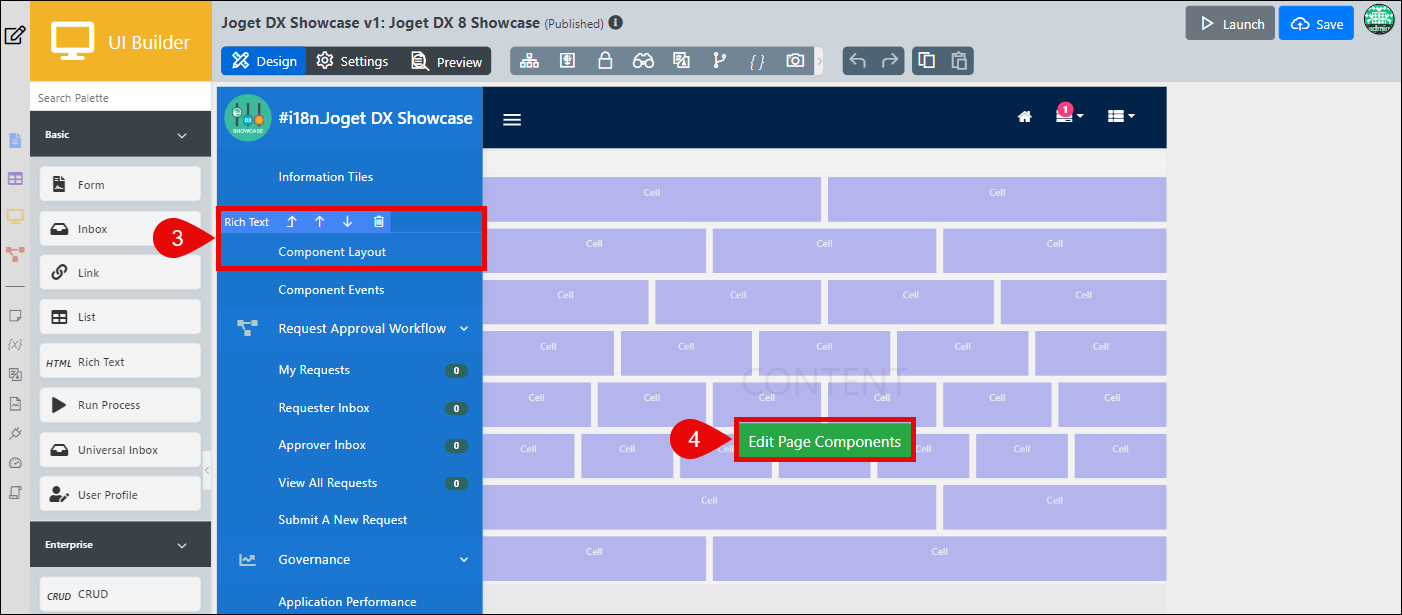Click the binoculars usage check icon
This screenshot has width=1402, height=615.
(643, 61)
